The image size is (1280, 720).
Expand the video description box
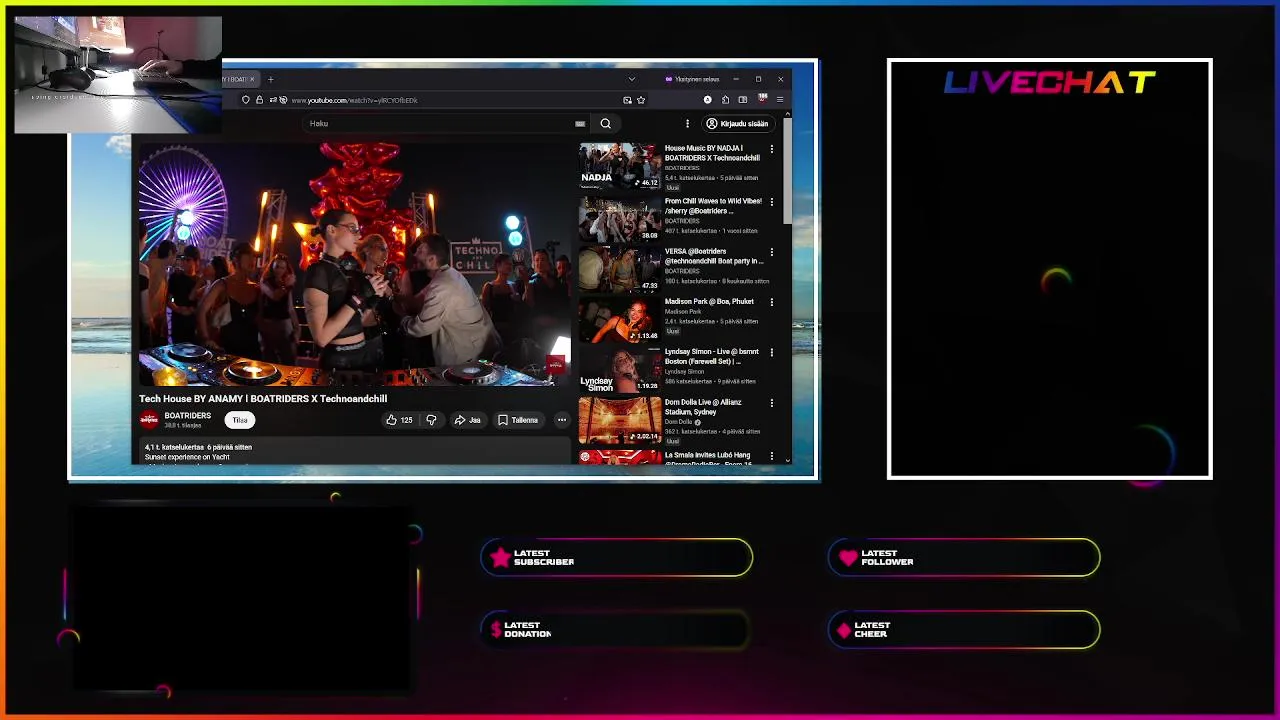[x=355, y=453]
